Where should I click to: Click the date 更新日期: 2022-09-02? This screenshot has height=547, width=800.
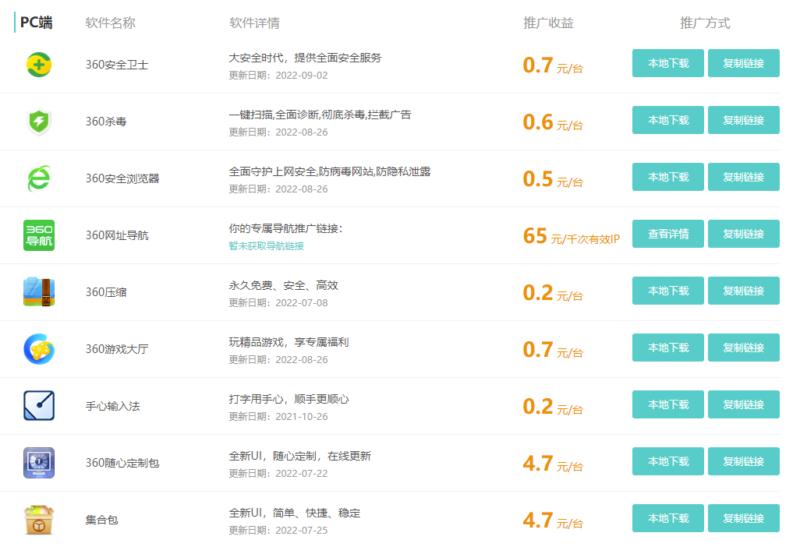278,76
